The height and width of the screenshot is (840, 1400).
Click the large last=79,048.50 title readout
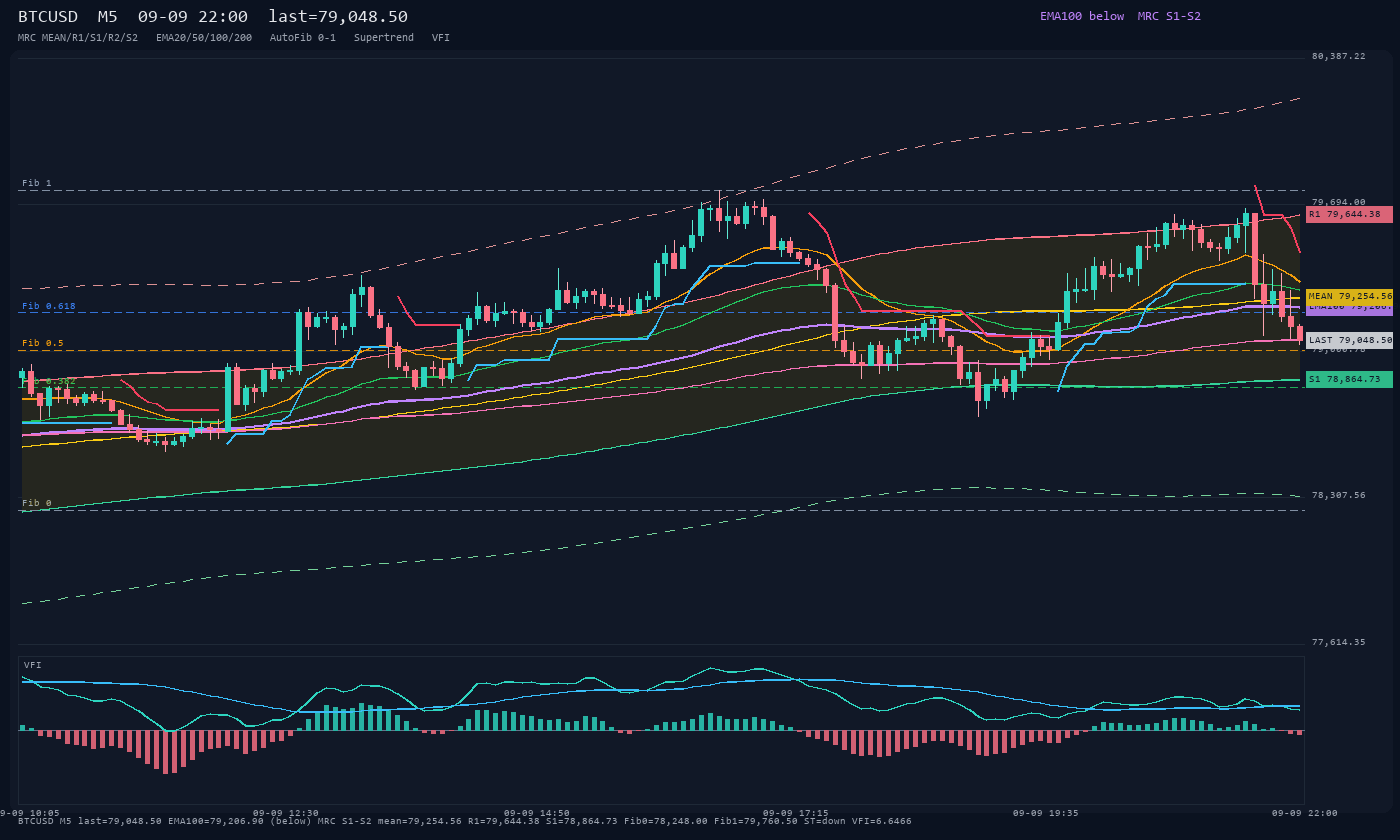(x=338, y=17)
